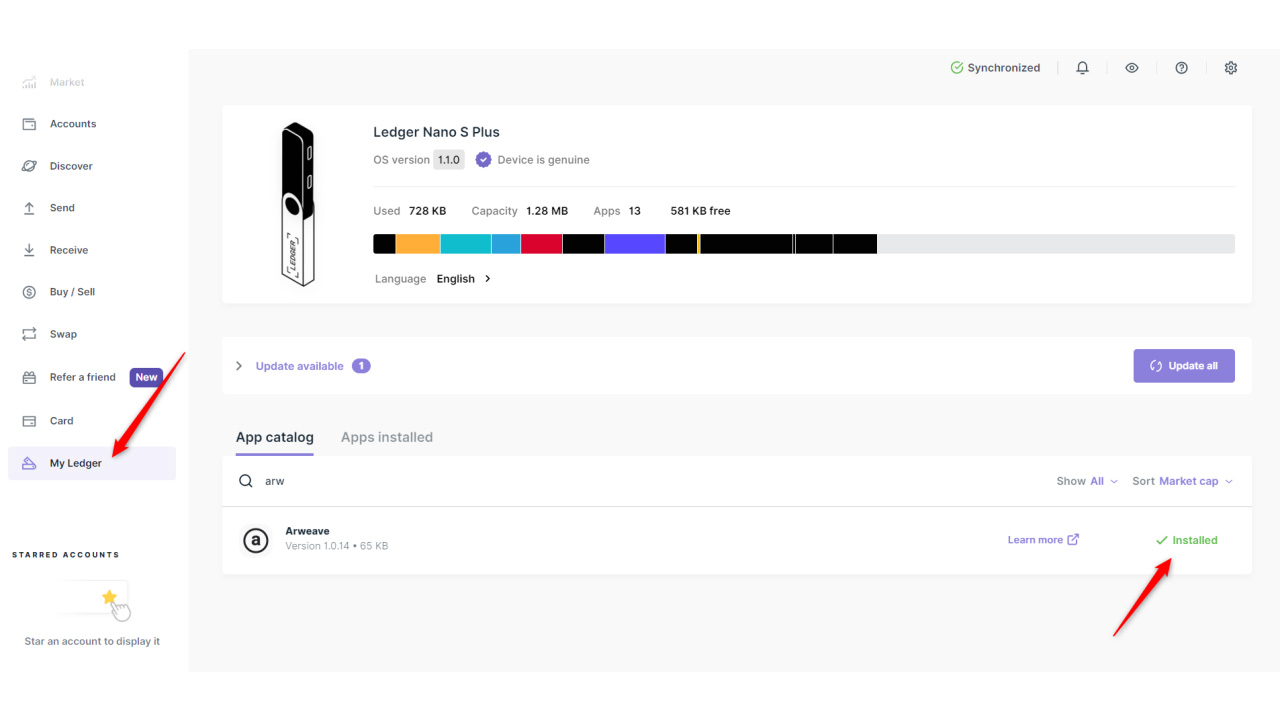Open the Market section icon in sidebar
The height and width of the screenshot is (720, 1280).
tap(29, 82)
